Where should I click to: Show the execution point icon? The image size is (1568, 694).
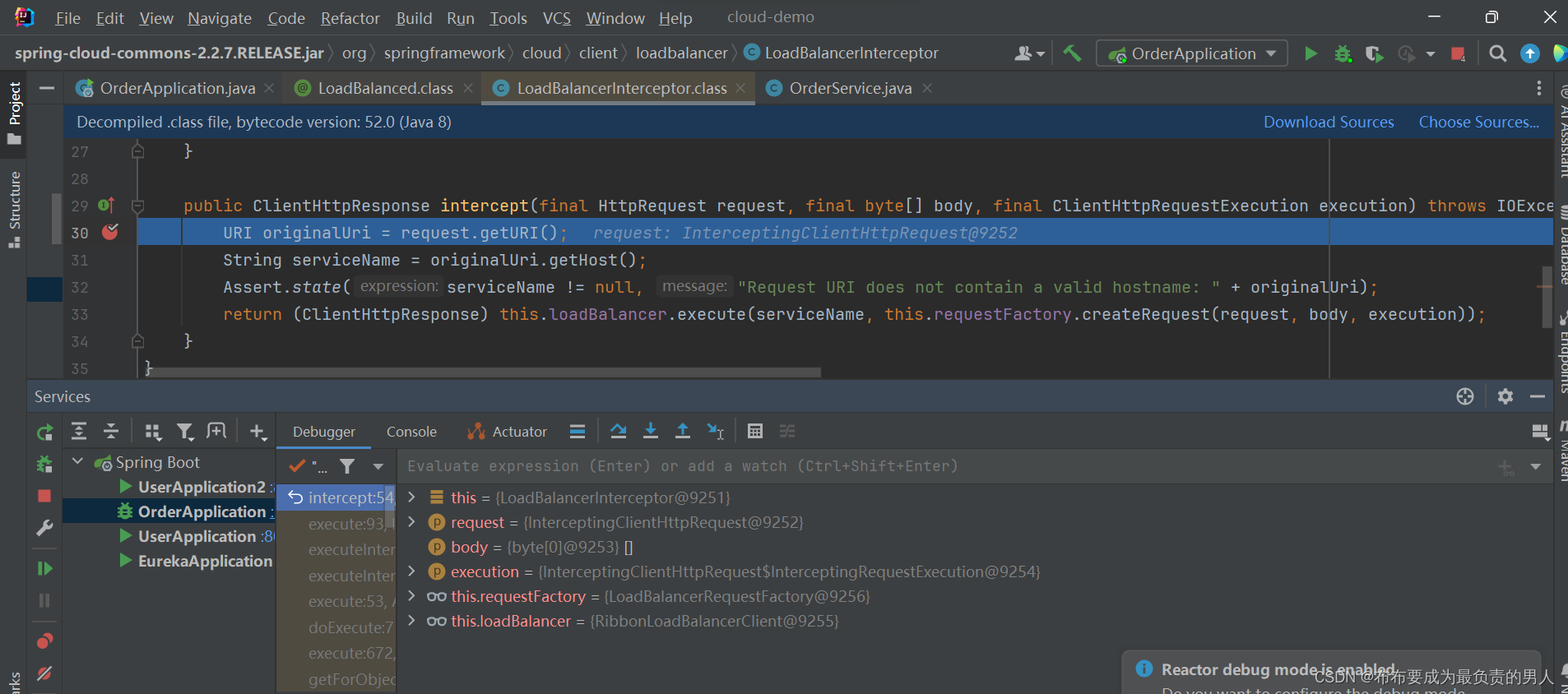578,431
